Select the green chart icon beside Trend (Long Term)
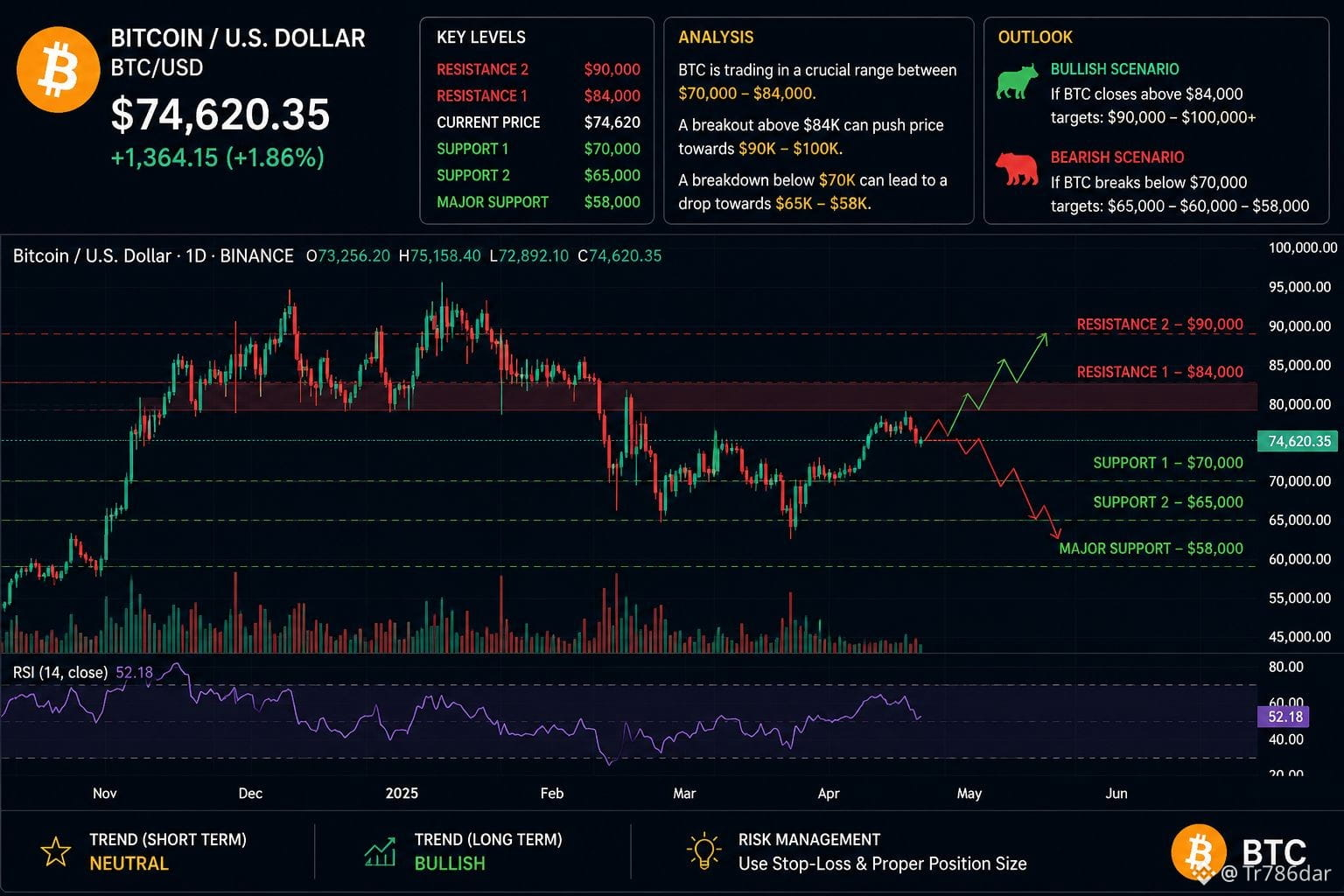Screen dimensions: 1344x896 click(x=380, y=851)
